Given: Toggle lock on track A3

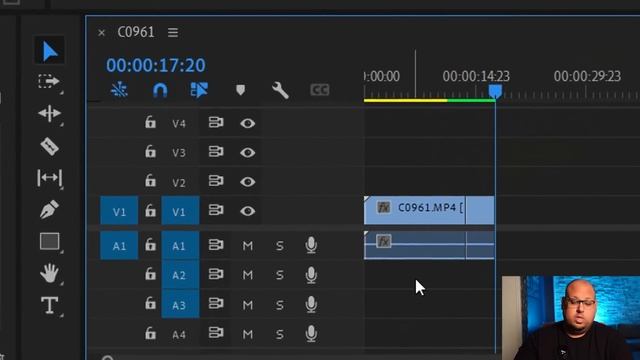Looking at the screenshot, I should 150,304.
